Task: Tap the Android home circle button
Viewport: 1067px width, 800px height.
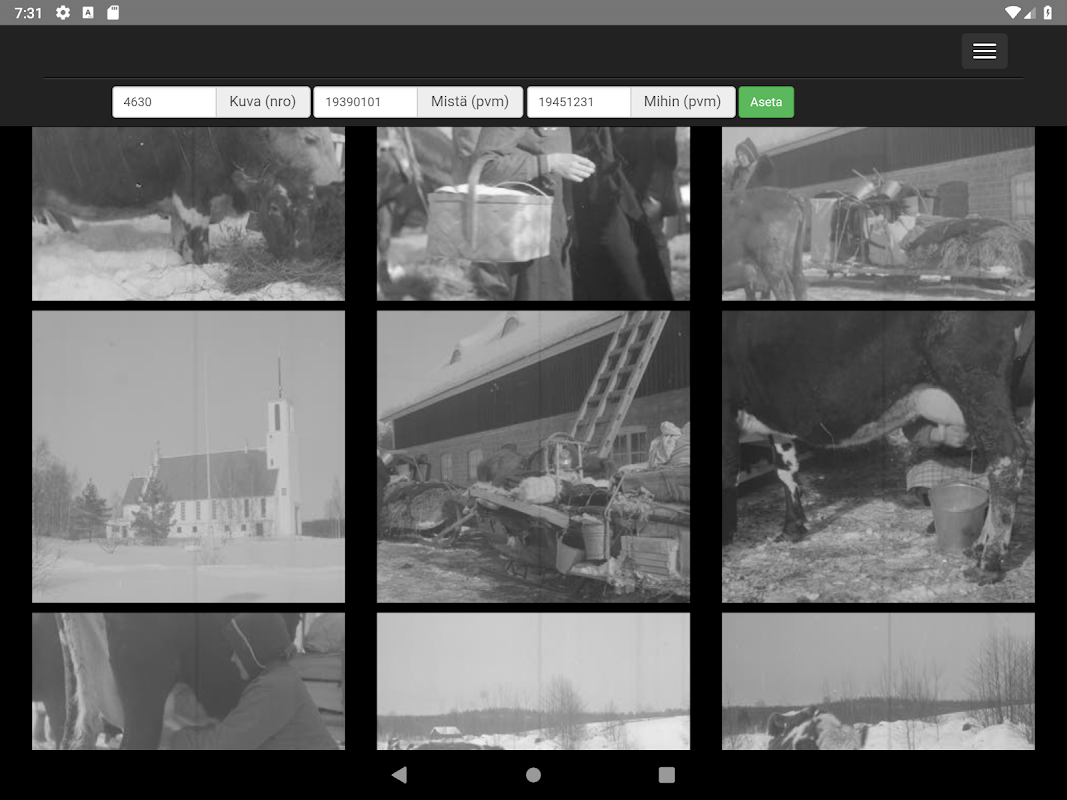Action: pyautogui.click(x=534, y=775)
